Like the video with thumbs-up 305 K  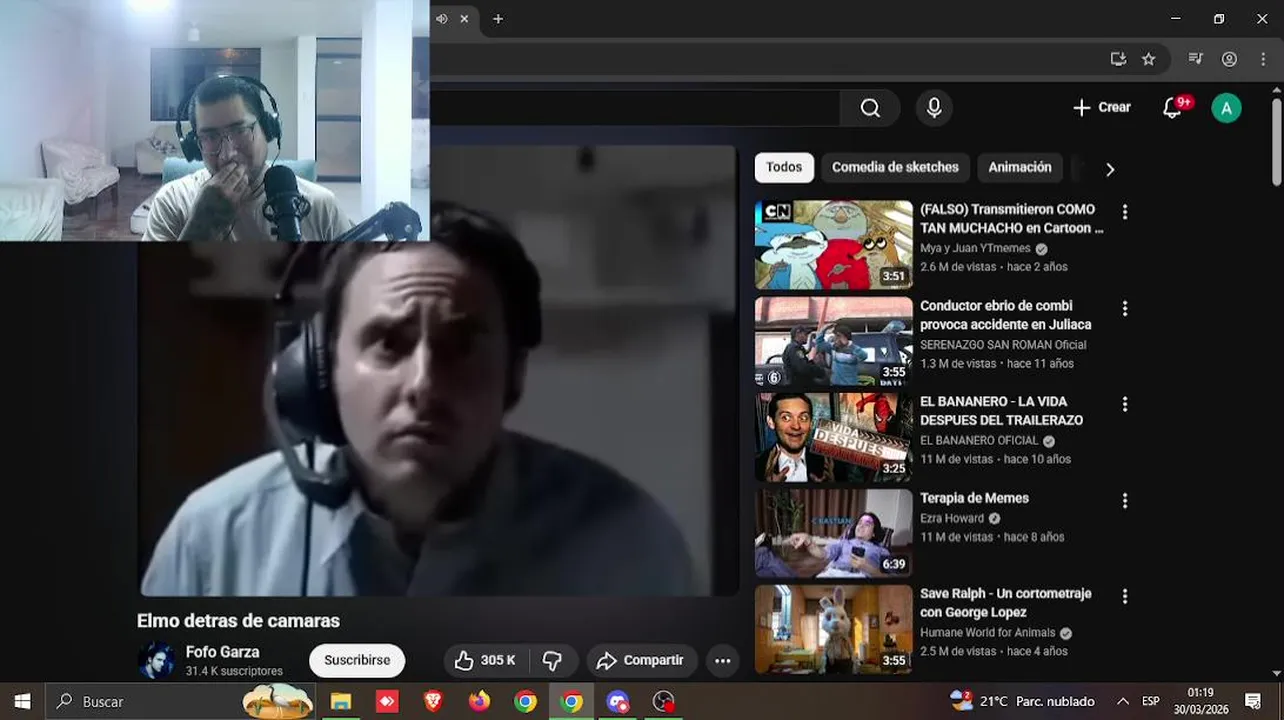485,660
